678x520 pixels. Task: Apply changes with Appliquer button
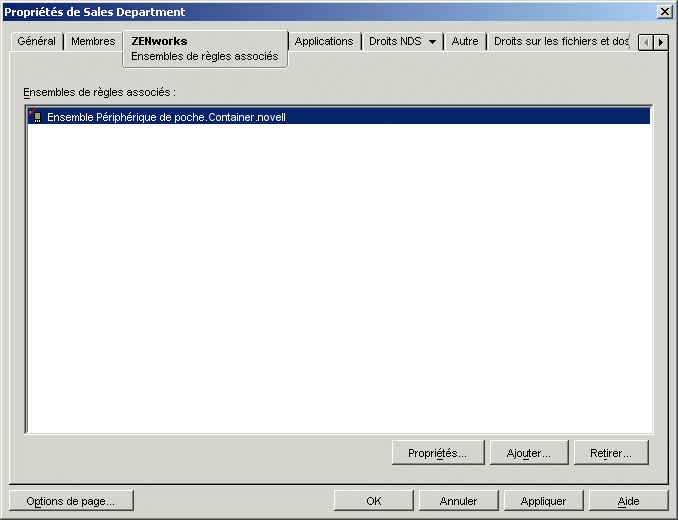click(543, 501)
